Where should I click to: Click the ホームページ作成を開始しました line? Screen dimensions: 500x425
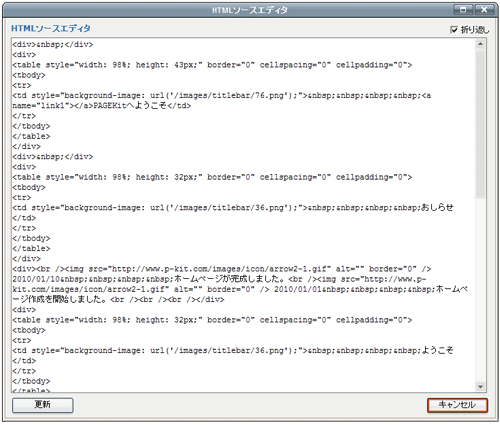pyautogui.click(x=118, y=299)
